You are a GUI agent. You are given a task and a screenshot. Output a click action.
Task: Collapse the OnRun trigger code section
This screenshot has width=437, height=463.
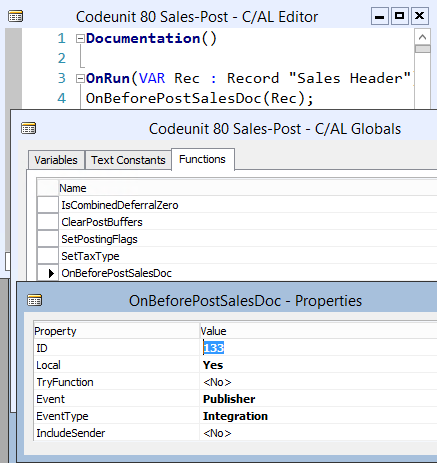(x=80, y=79)
